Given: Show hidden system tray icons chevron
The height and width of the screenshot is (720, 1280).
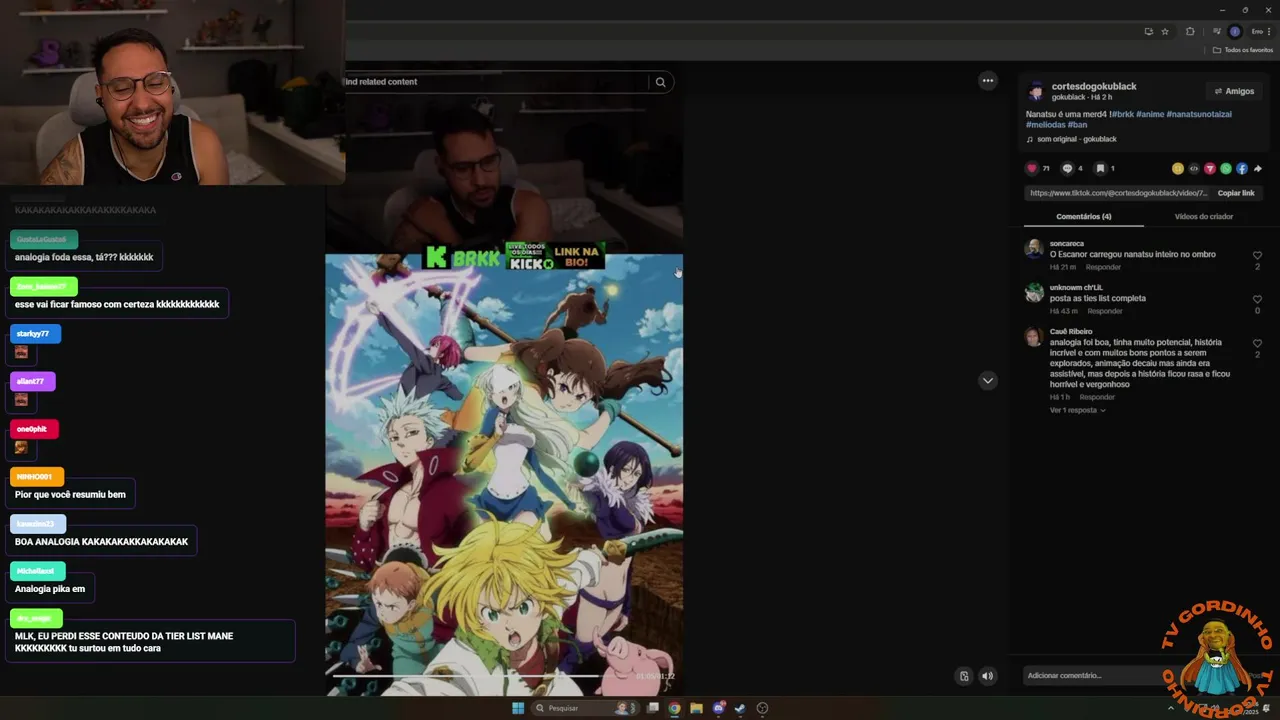Looking at the screenshot, I should [1171, 708].
